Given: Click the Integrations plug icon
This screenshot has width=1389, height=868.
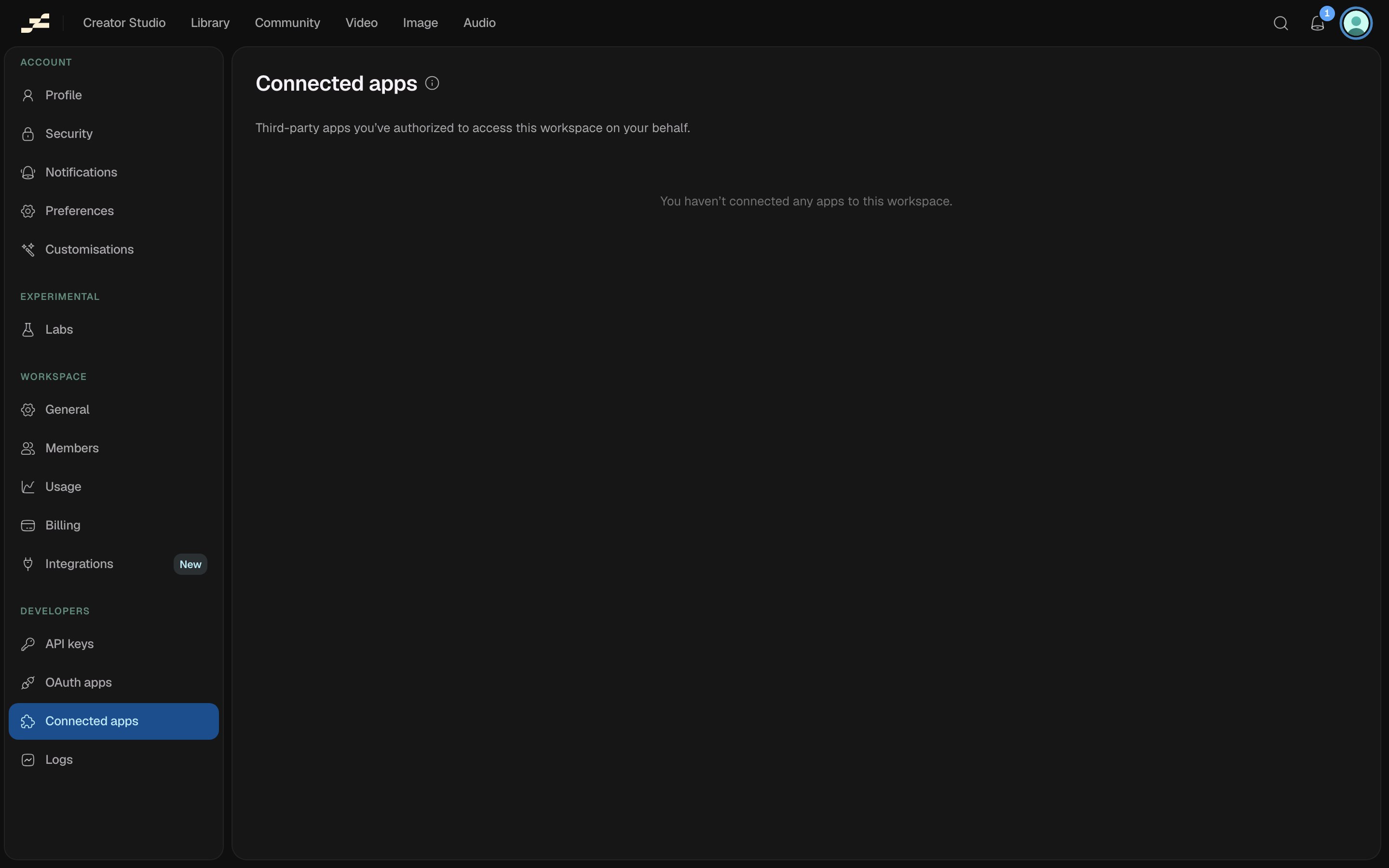Looking at the screenshot, I should [x=27, y=564].
